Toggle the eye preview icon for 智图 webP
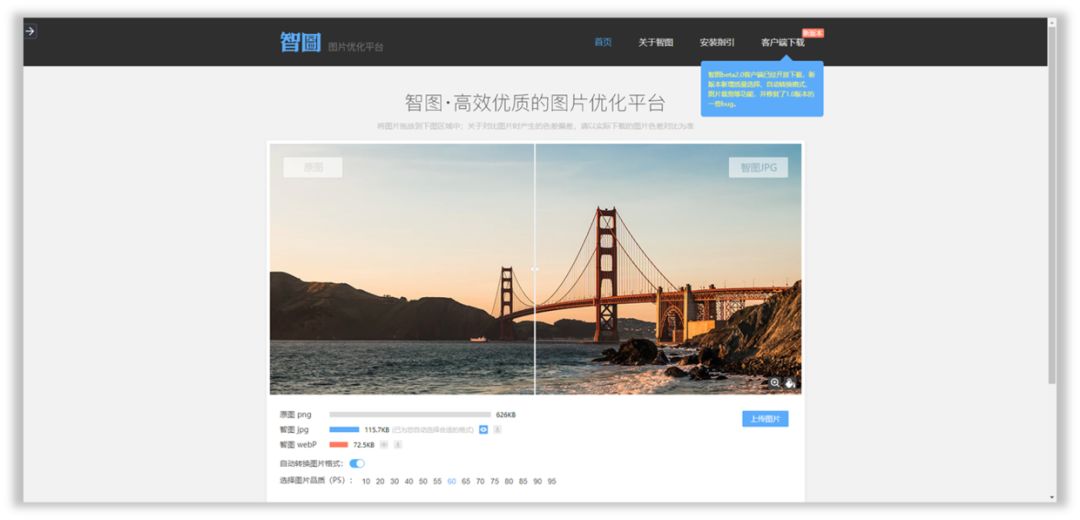The width and height of the screenshot is (1080, 520). (x=384, y=445)
